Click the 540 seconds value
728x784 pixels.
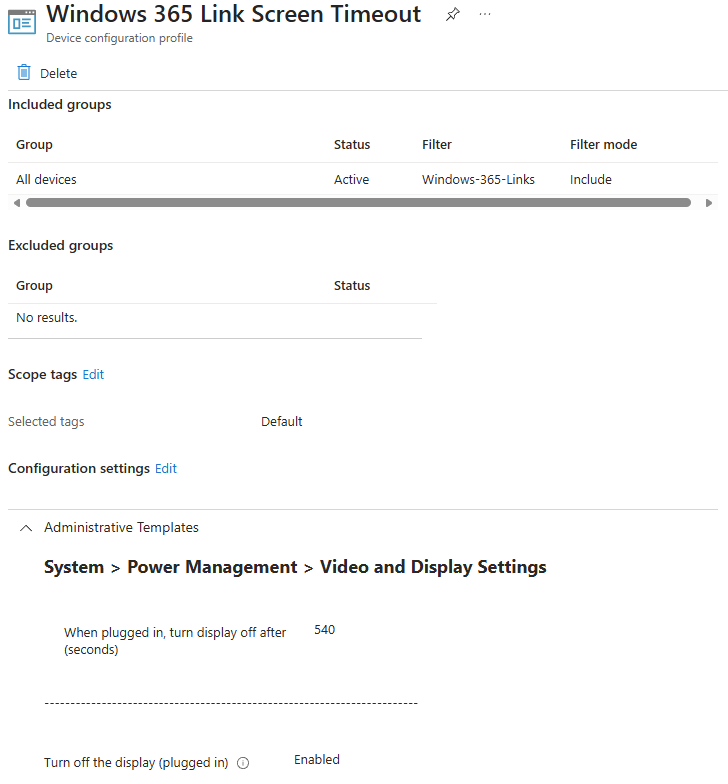click(x=324, y=630)
